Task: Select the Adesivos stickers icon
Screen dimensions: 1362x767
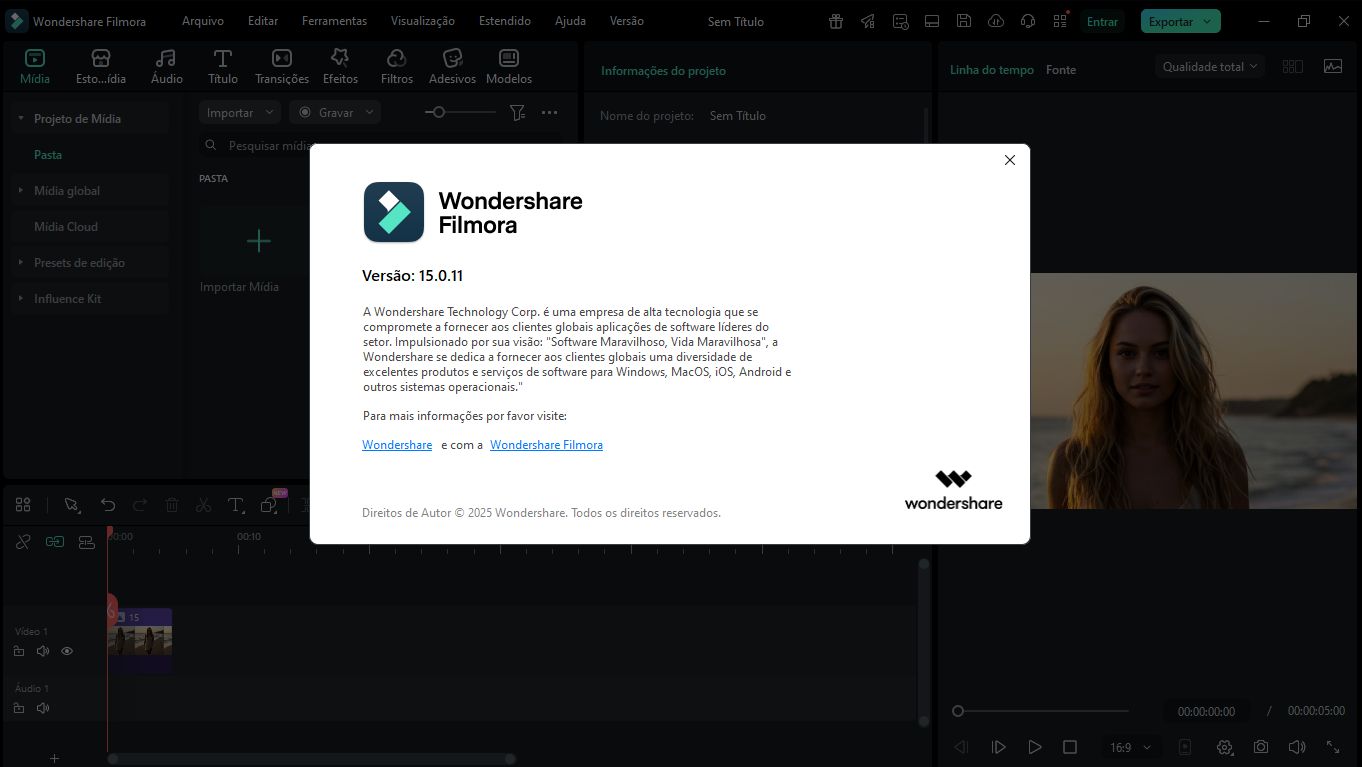Action: pos(452,59)
